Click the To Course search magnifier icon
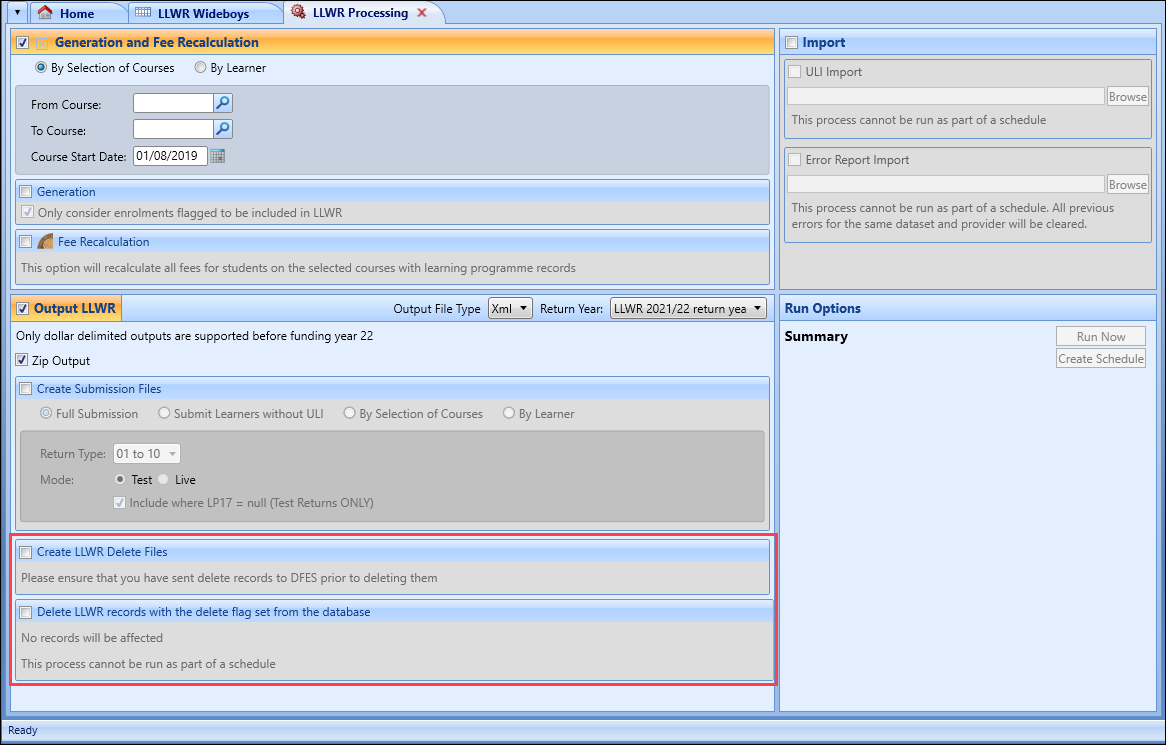The image size is (1166, 745). coord(223,129)
